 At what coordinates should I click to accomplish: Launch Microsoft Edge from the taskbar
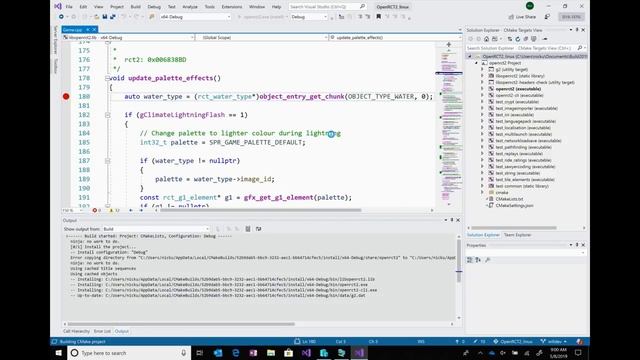point(236,353)
